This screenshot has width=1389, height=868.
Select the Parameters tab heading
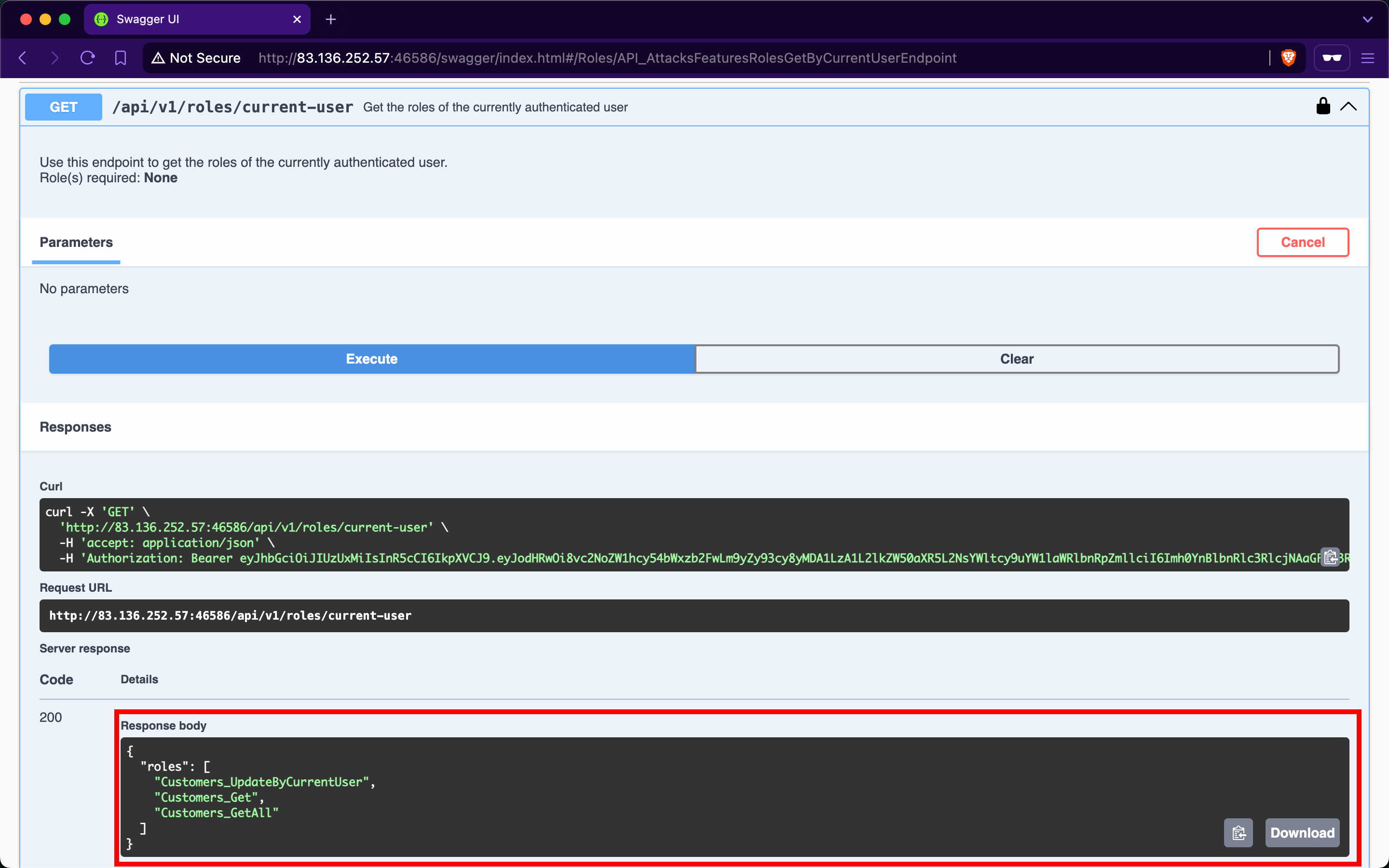tap(76, 242)
